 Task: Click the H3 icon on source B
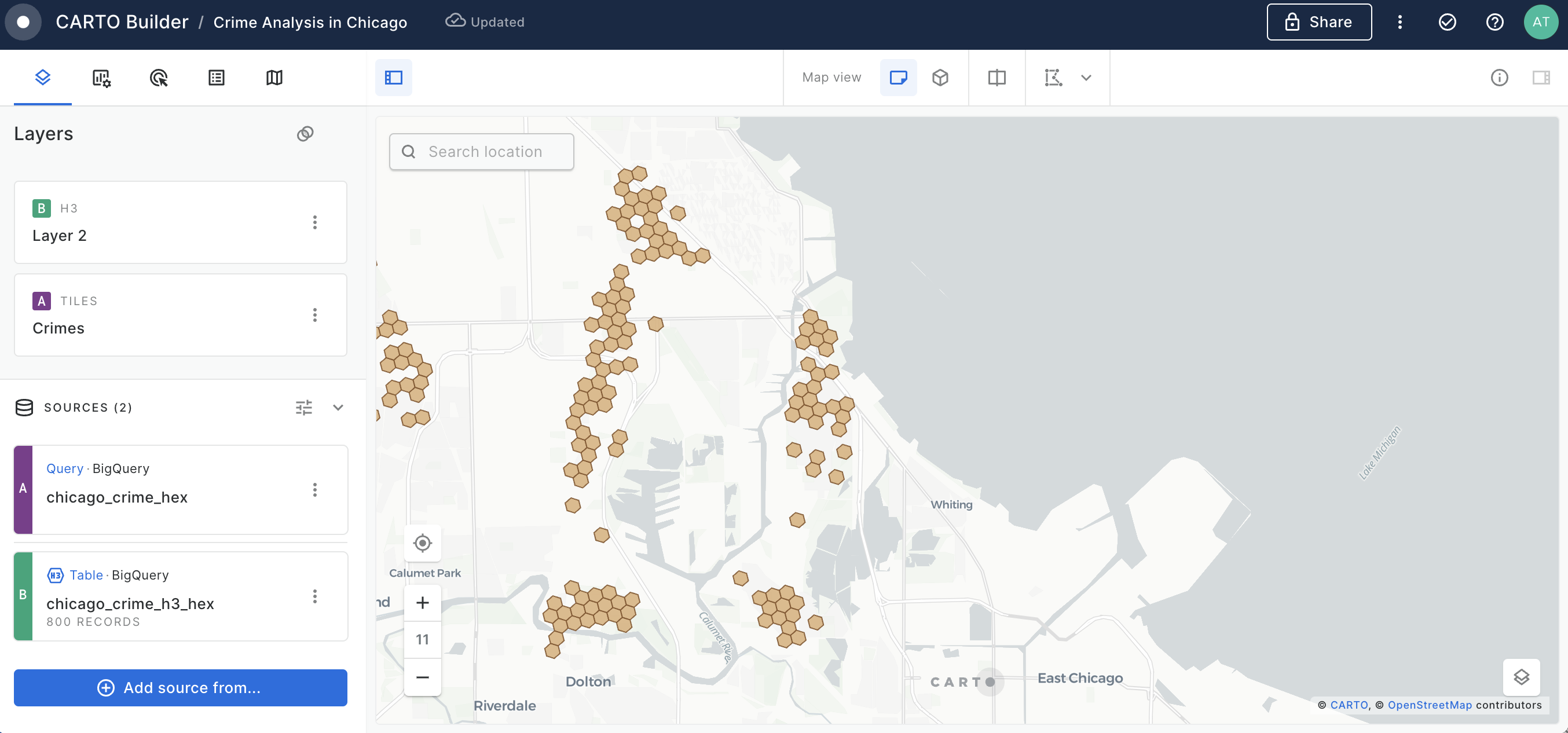tap(56, 575)
